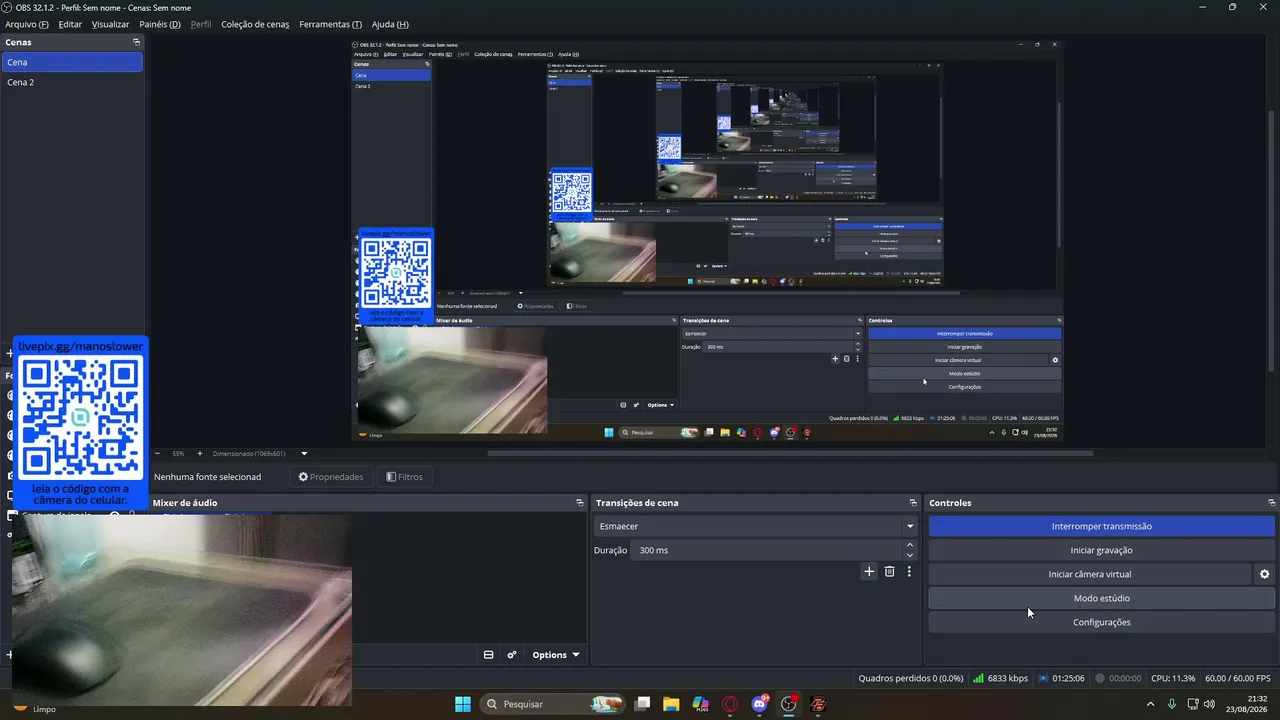Open the Editar menu

(x=70, y=24)
